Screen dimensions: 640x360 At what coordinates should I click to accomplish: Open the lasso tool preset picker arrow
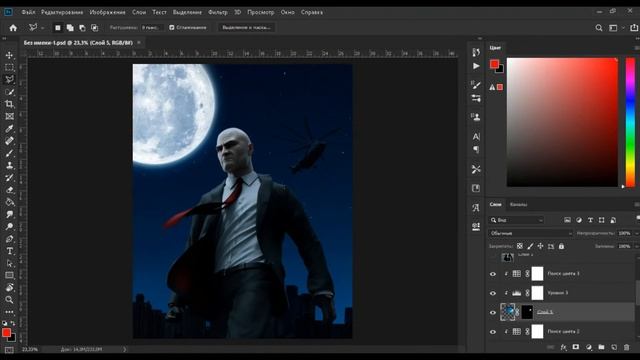[x=42, y=28]
